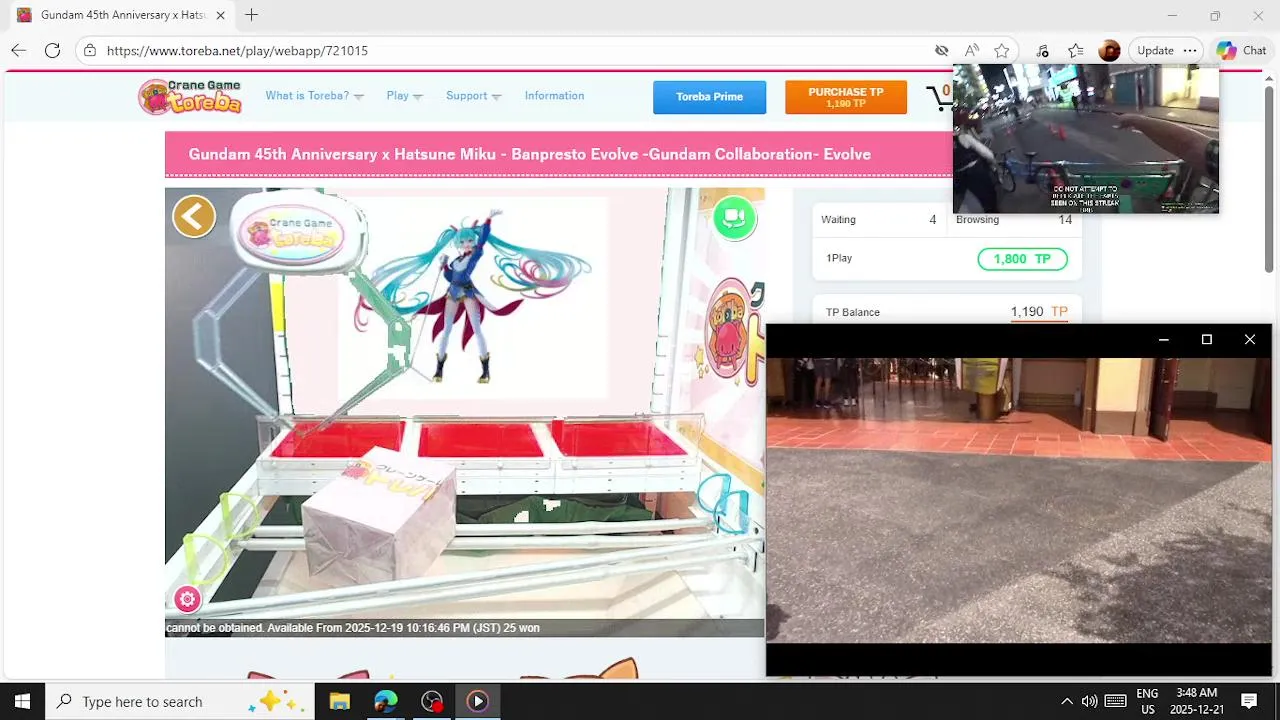Switch camera view with green camera icon

[x=734, y=218]
